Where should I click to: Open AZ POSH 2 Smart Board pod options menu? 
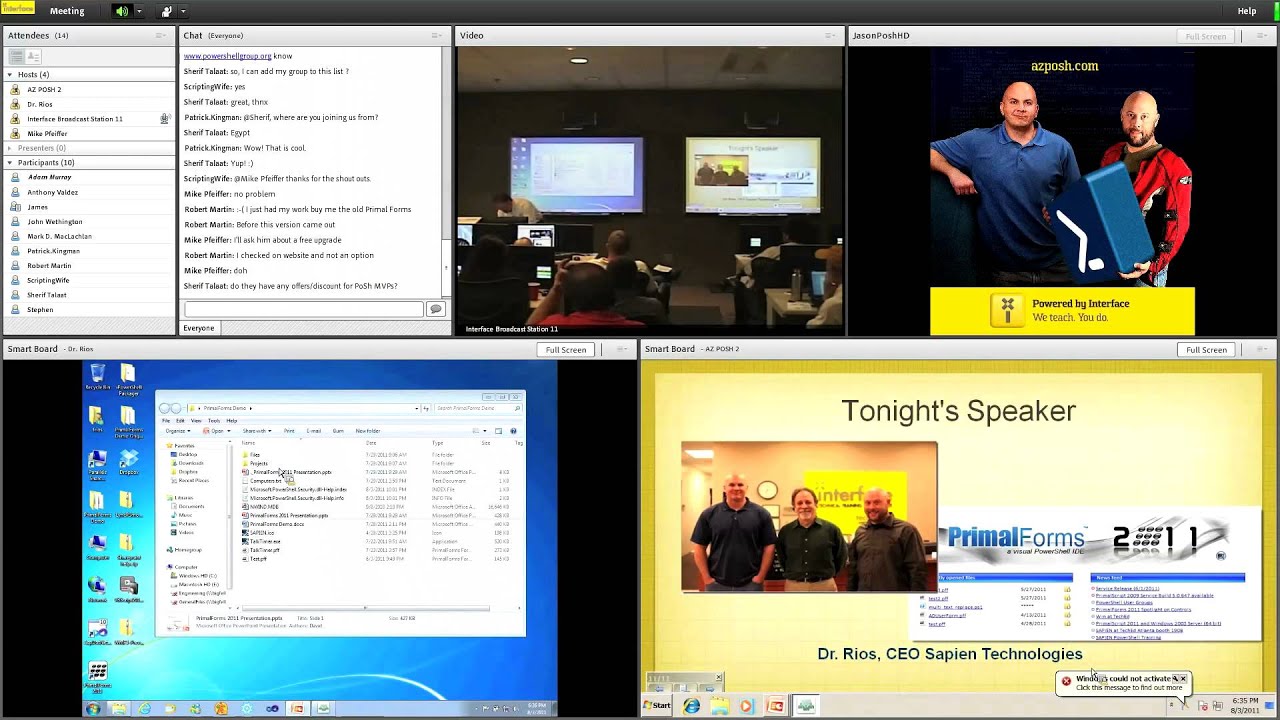pyautogui.click(x=1260, y=349)
